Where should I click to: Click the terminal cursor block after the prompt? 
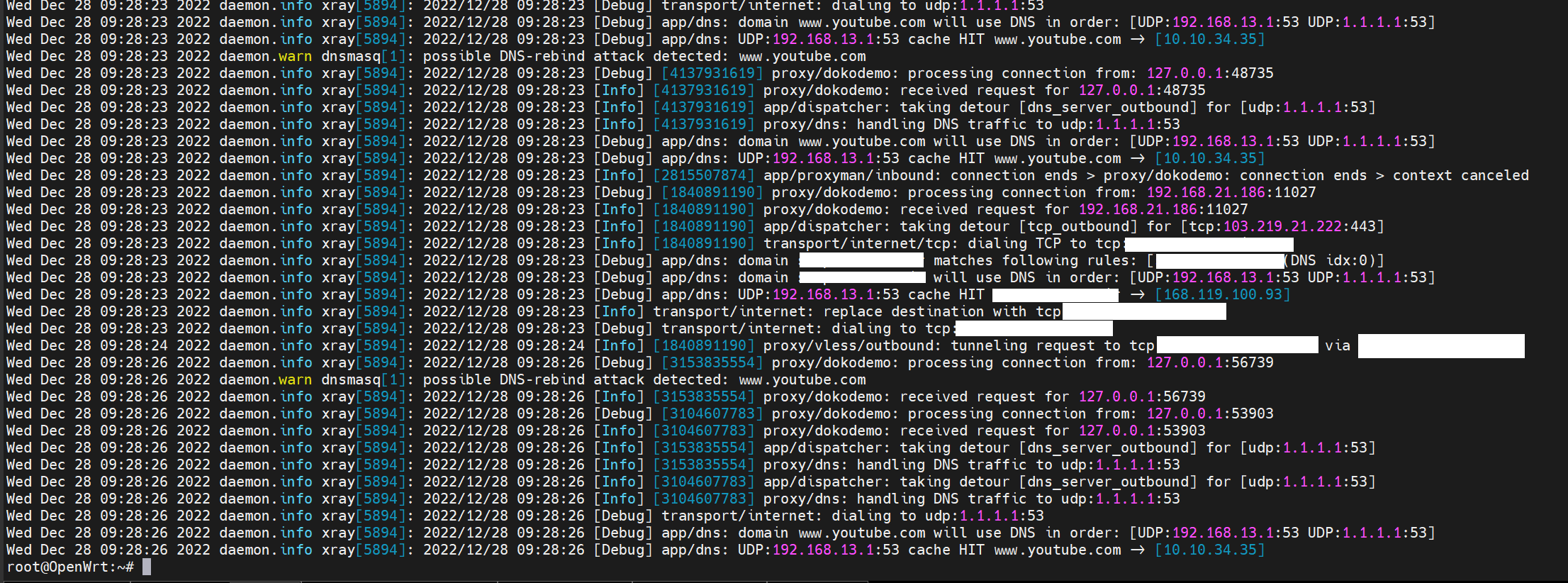[x=147, y=567]
